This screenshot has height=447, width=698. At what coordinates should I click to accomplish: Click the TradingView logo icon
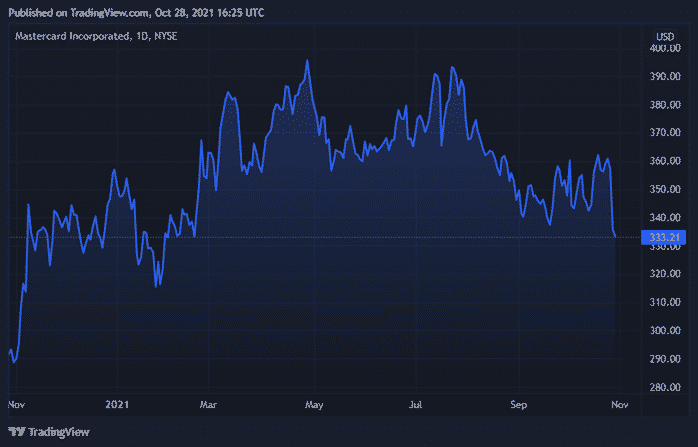(16, 432)
